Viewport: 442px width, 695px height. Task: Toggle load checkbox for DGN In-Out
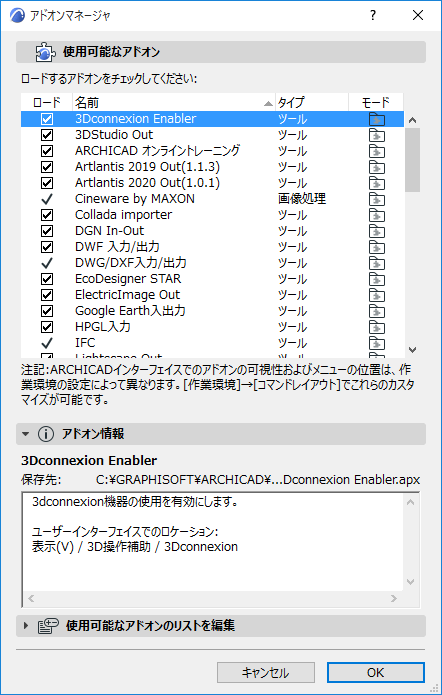click(x=47, y=231)
